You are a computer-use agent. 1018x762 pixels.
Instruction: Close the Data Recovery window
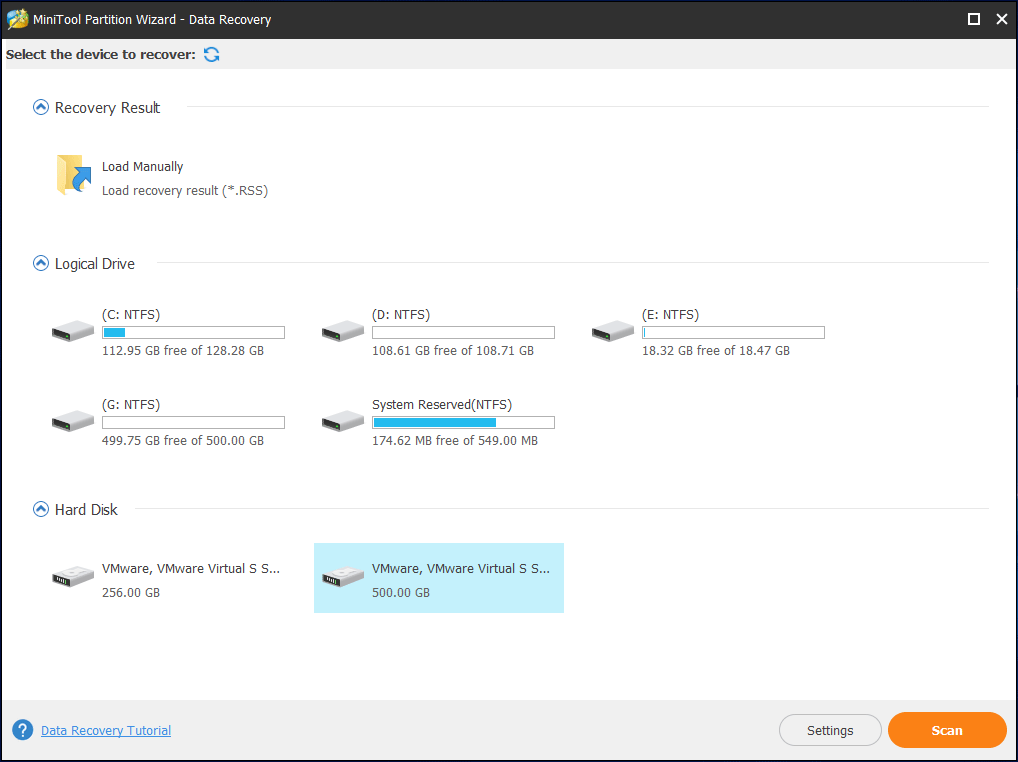(1002, 19)
